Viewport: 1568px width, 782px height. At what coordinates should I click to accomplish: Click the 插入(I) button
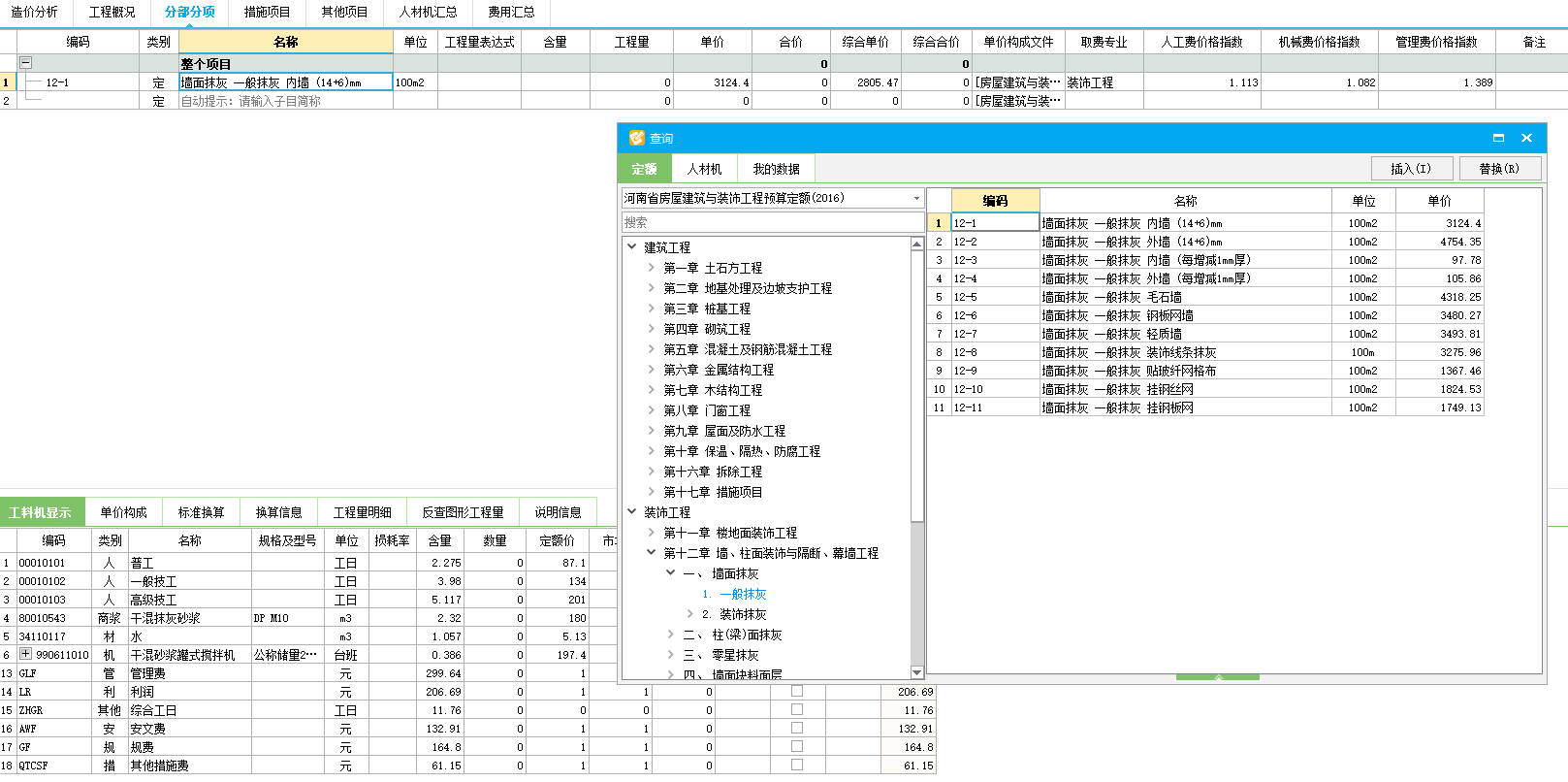tap(1411, 169)
